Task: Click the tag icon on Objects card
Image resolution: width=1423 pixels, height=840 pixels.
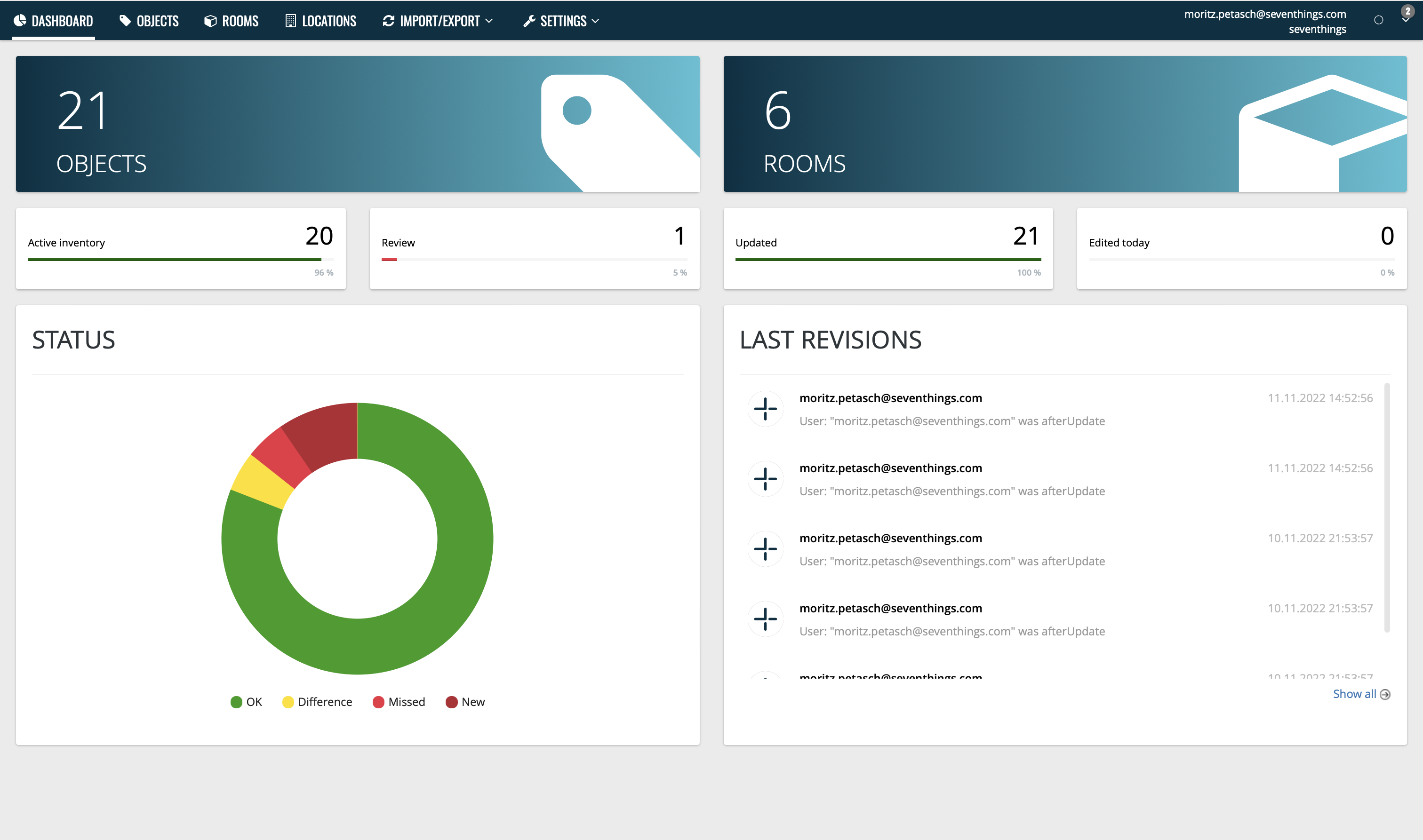Action: click(x=620, y=133)
